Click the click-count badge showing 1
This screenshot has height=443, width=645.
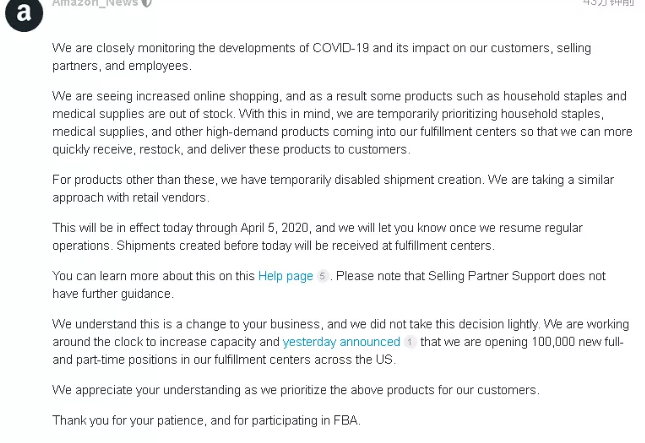coord(410,342)
